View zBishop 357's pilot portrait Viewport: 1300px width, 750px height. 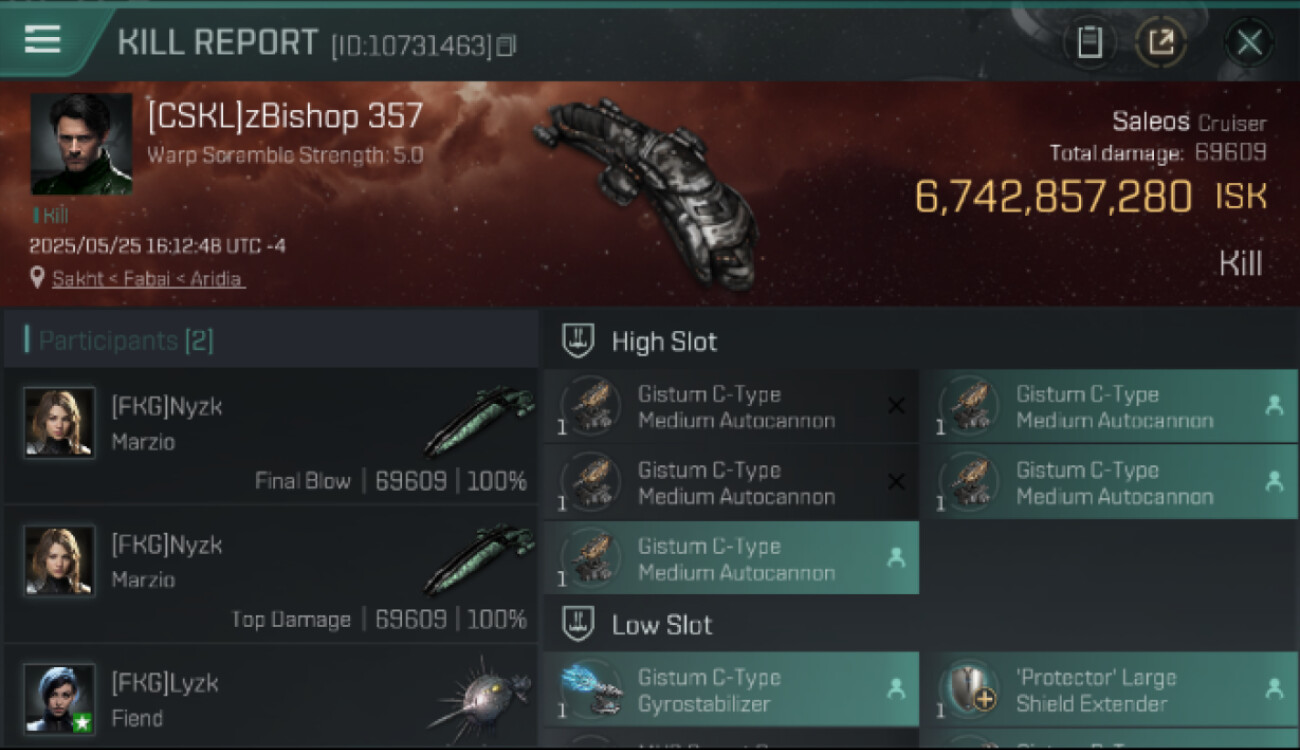coord(81,144)
